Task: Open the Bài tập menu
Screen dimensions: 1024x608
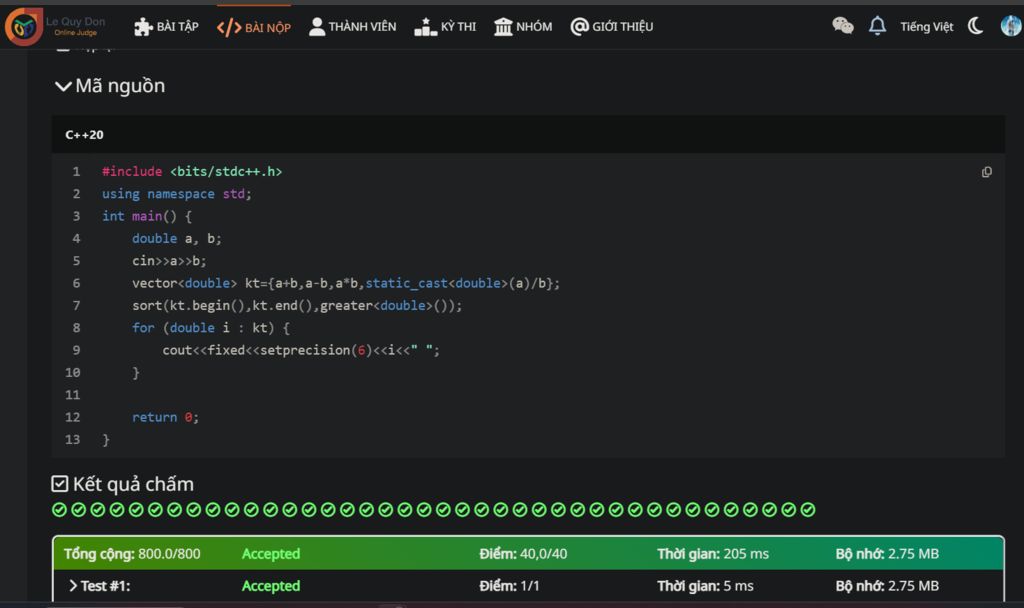Action: click(166, 27)
